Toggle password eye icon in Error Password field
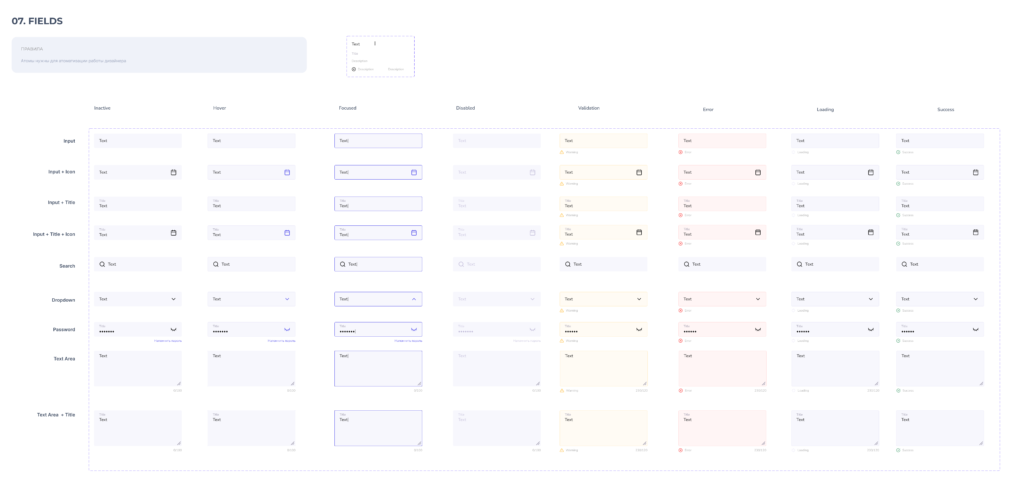 pyautogui.click(x=758, y=329)
